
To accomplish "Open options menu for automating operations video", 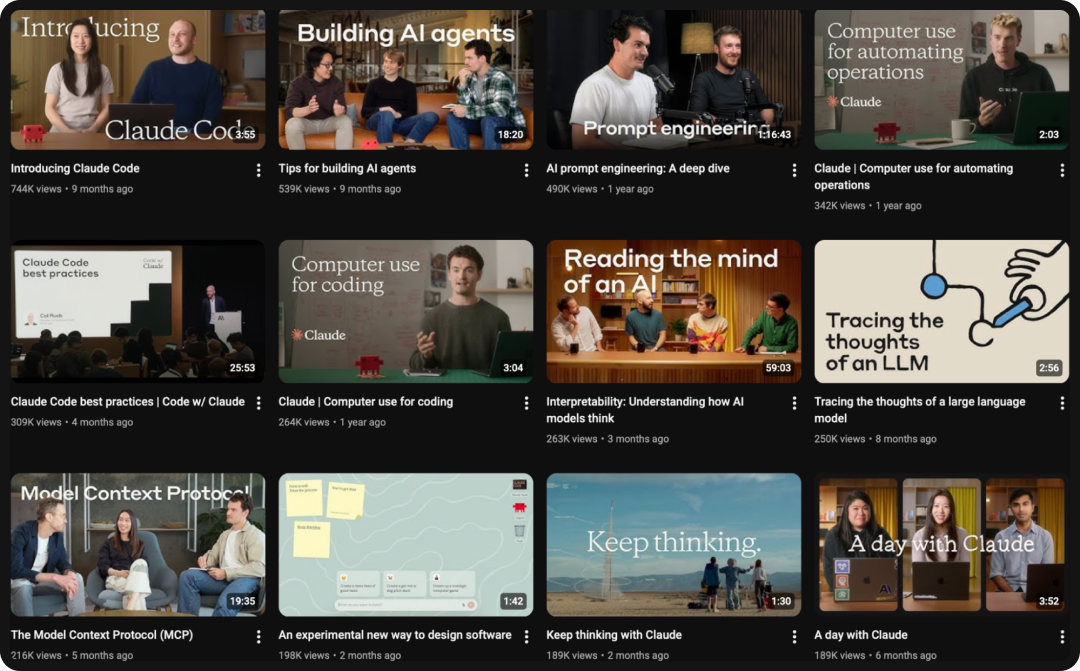I will coord(1063,170).
